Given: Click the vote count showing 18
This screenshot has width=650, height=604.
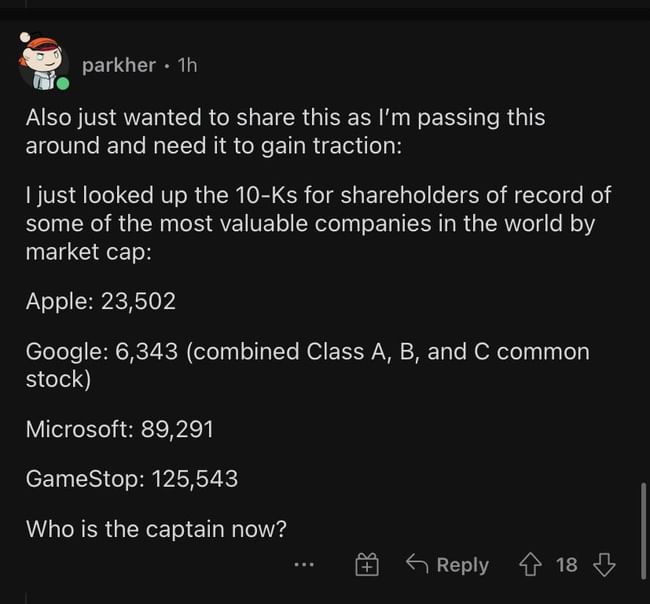Looking at the screenshot, I should coord(567,565).
